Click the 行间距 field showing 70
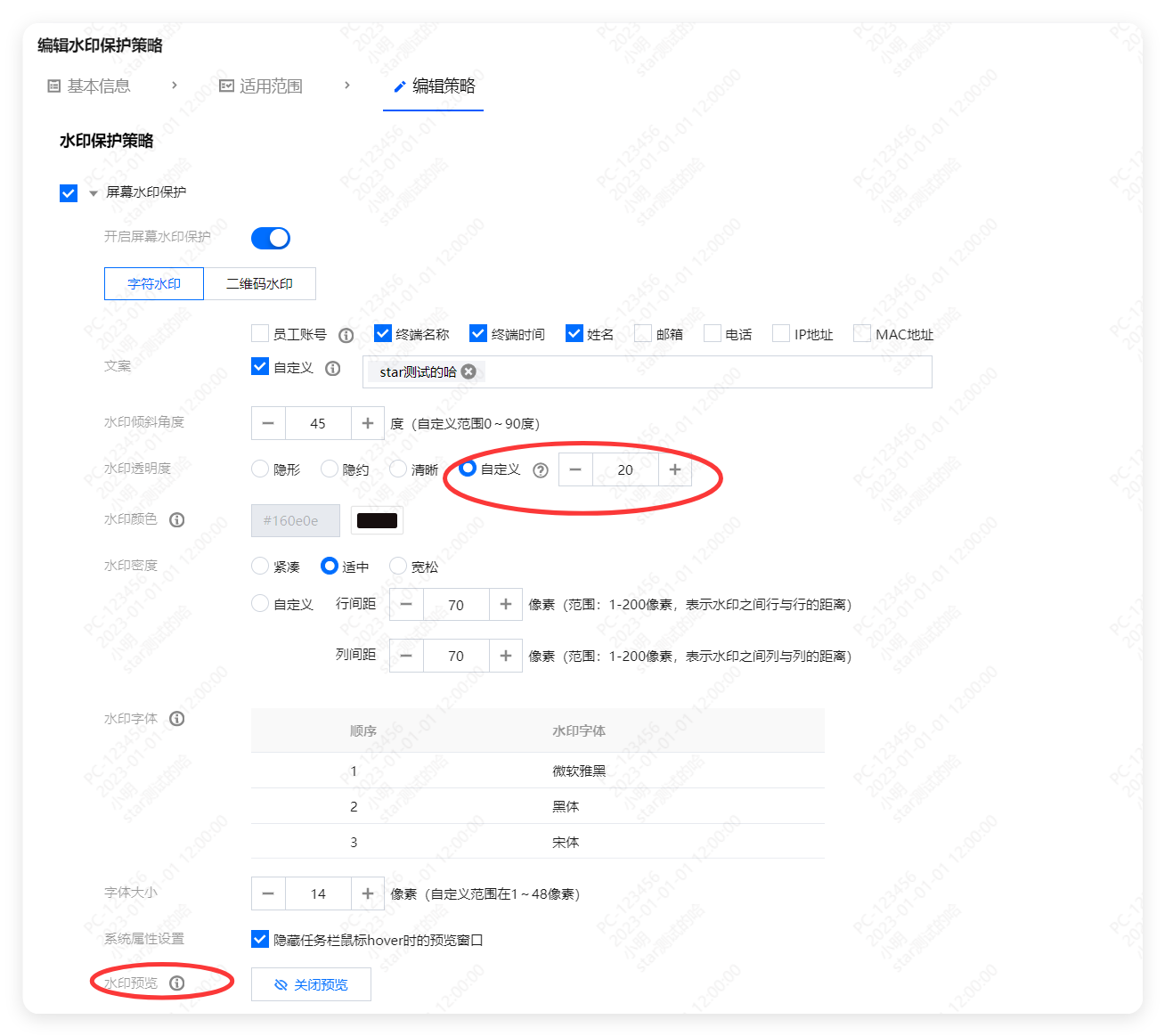Image resolution: width=1165 pixels, height=1036 pixels. (x=456, y=604)
